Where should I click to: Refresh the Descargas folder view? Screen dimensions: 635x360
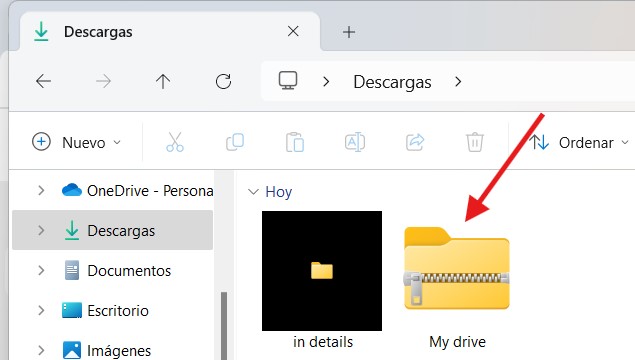pyautogui.click(x=223, y=81)
